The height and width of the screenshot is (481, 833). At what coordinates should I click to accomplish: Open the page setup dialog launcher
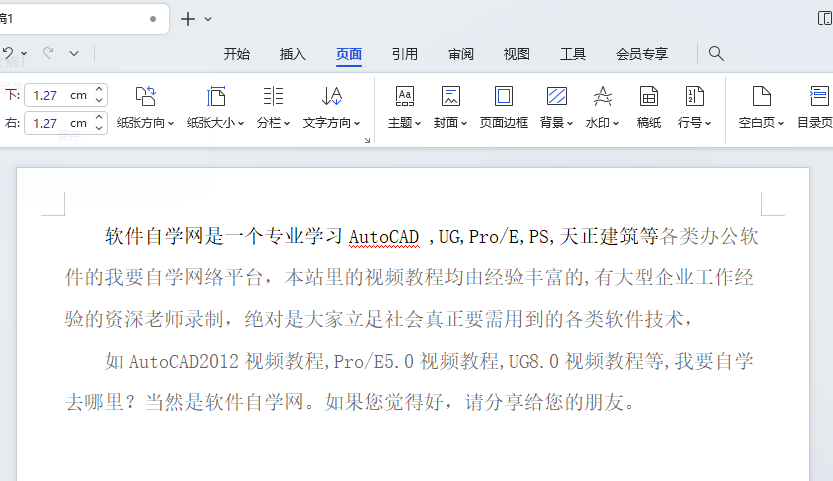point(367,140)
